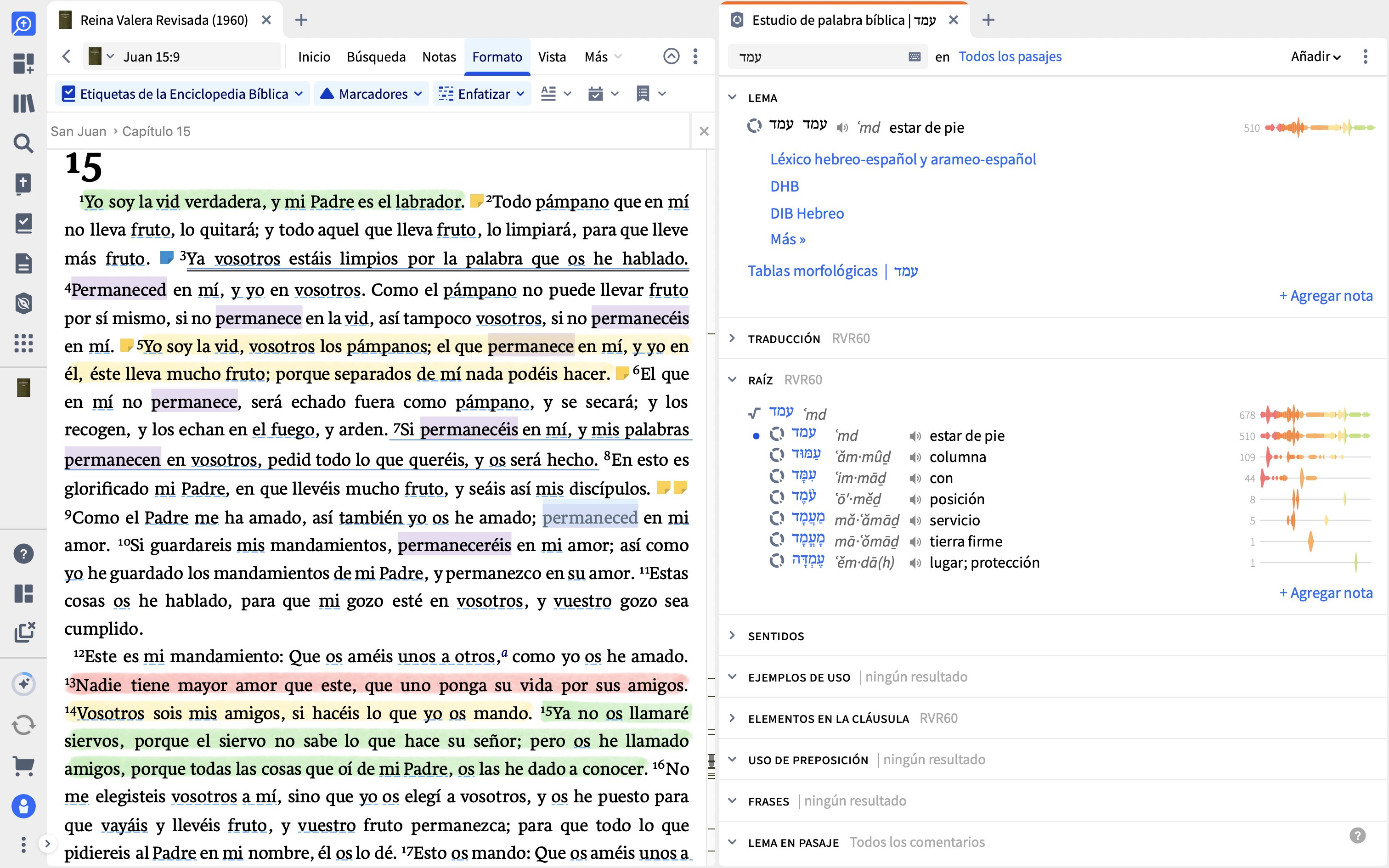Image resolution: width=1389 pixels, height=868 pixels.
Task: Open Léxico hebreo-español y arameo-español link
Action: coord(903,159)
